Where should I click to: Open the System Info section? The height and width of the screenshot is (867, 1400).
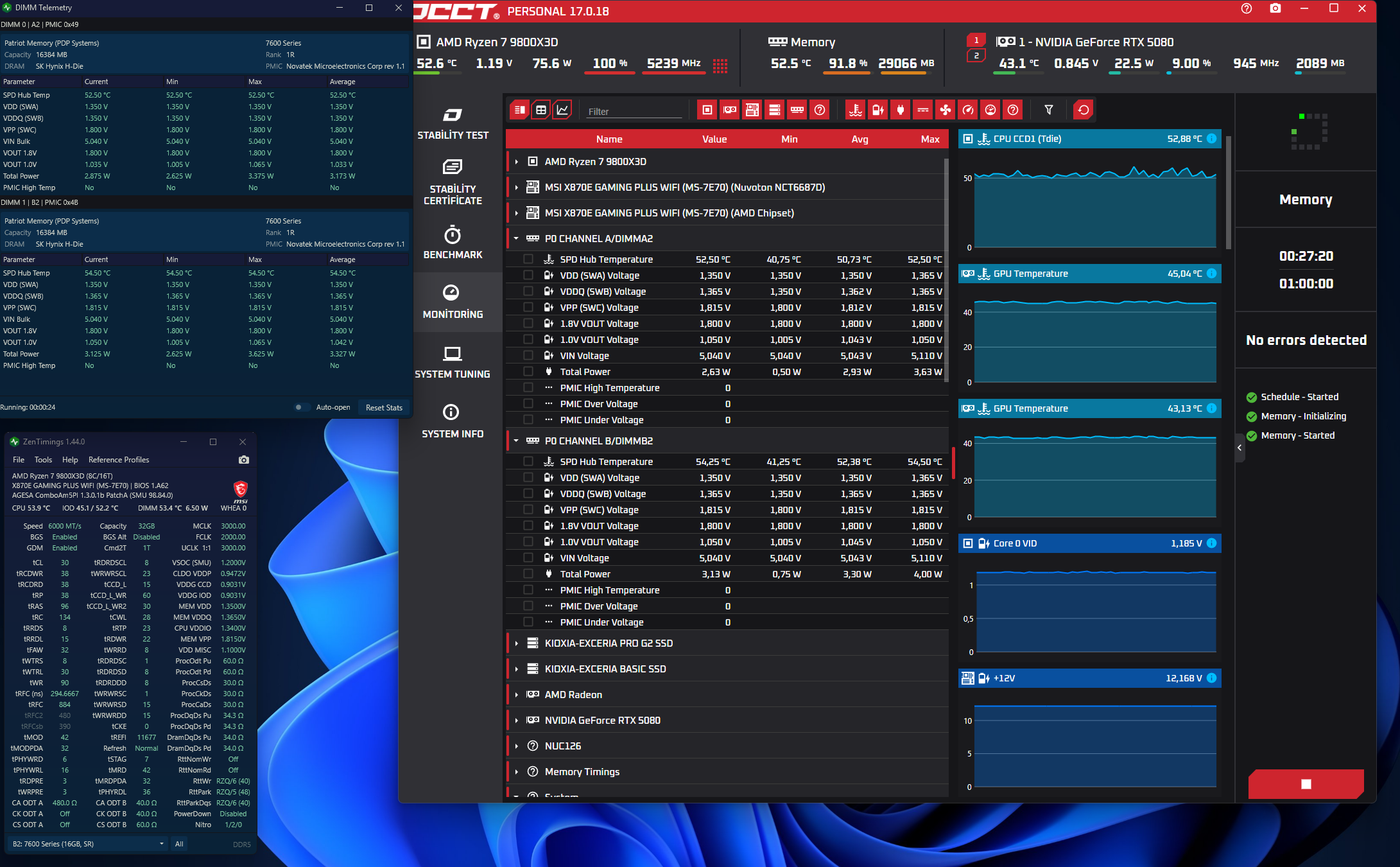453,422
